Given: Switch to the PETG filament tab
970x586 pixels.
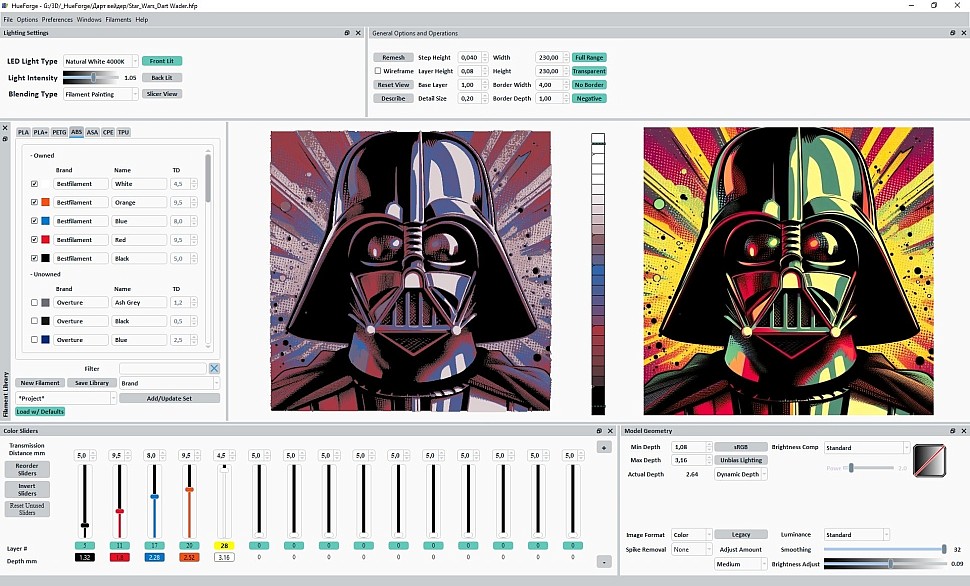Looking at the screenshot, I should point(60,132).
